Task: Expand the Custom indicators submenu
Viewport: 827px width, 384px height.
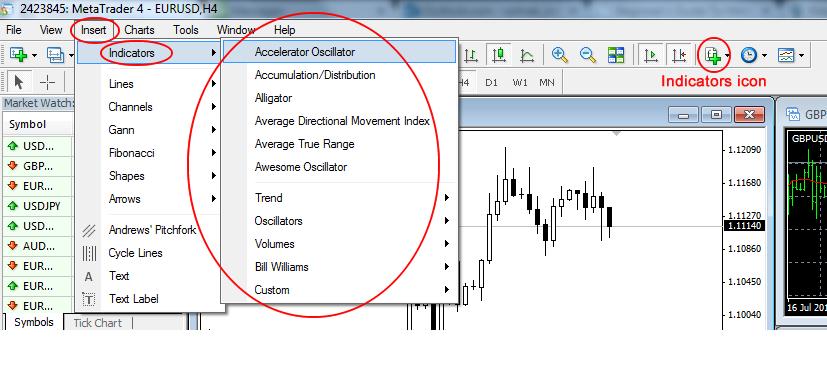Action: pos(339,290)
